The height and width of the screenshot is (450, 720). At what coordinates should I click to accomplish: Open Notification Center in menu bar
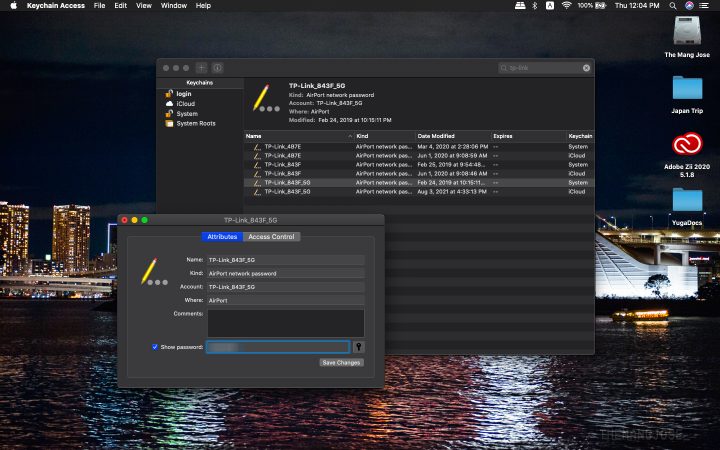[x=703, y=6]
